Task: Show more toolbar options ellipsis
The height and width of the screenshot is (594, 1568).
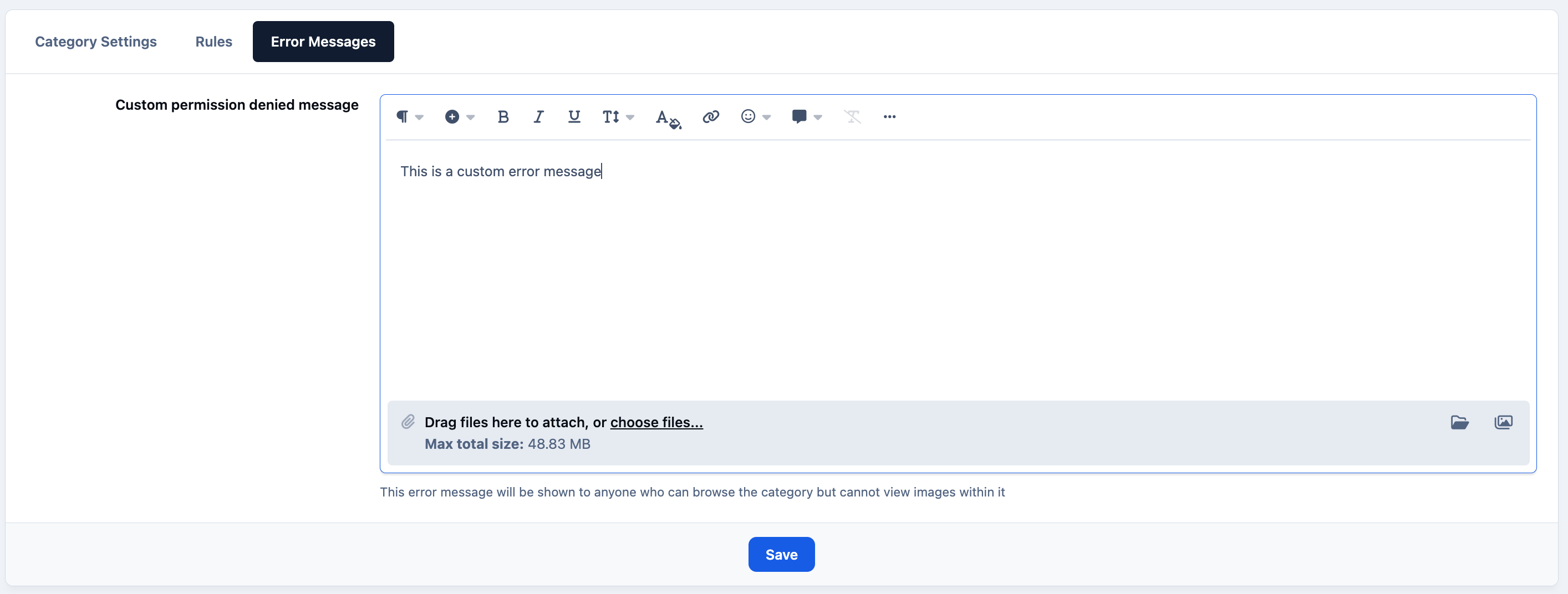Action: 889,116
